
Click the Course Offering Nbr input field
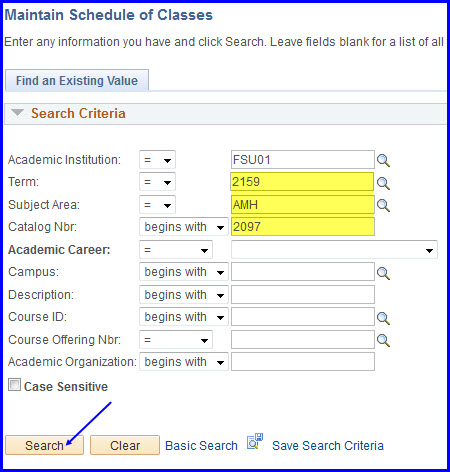point(303,340)
